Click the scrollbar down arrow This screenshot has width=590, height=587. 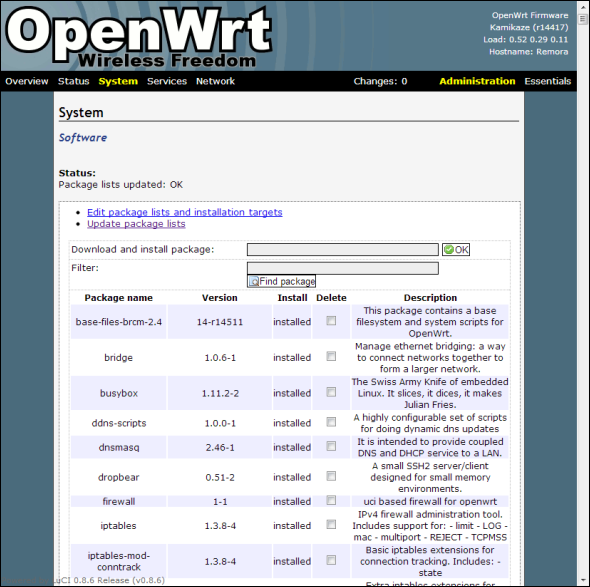point(583,581)
